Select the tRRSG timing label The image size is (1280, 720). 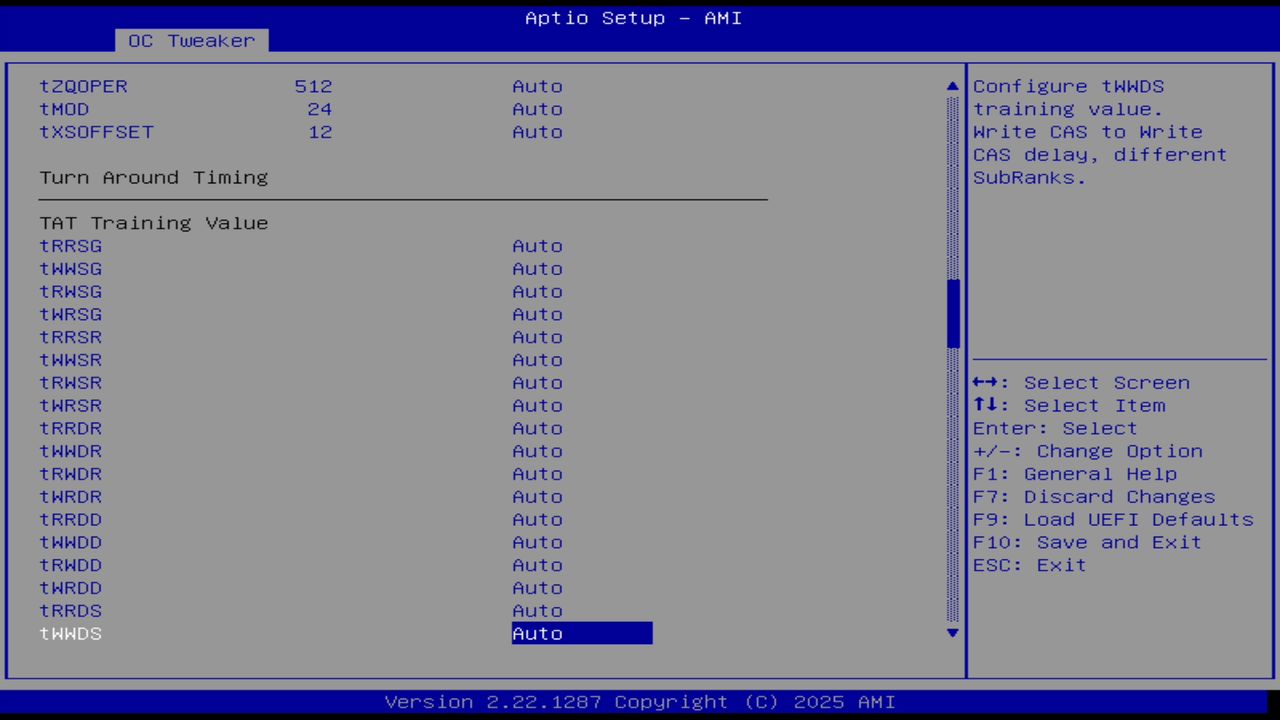click(70, 246)
